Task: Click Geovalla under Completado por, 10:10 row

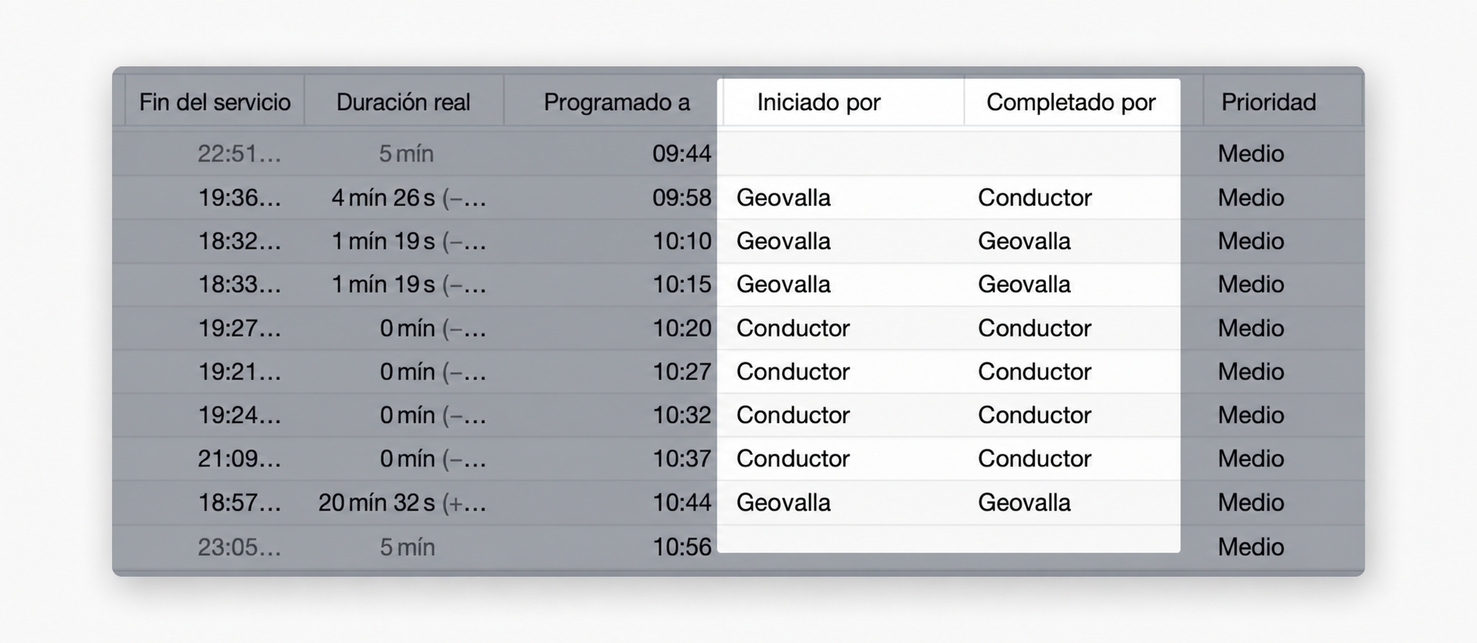Action: (1024, 241)
